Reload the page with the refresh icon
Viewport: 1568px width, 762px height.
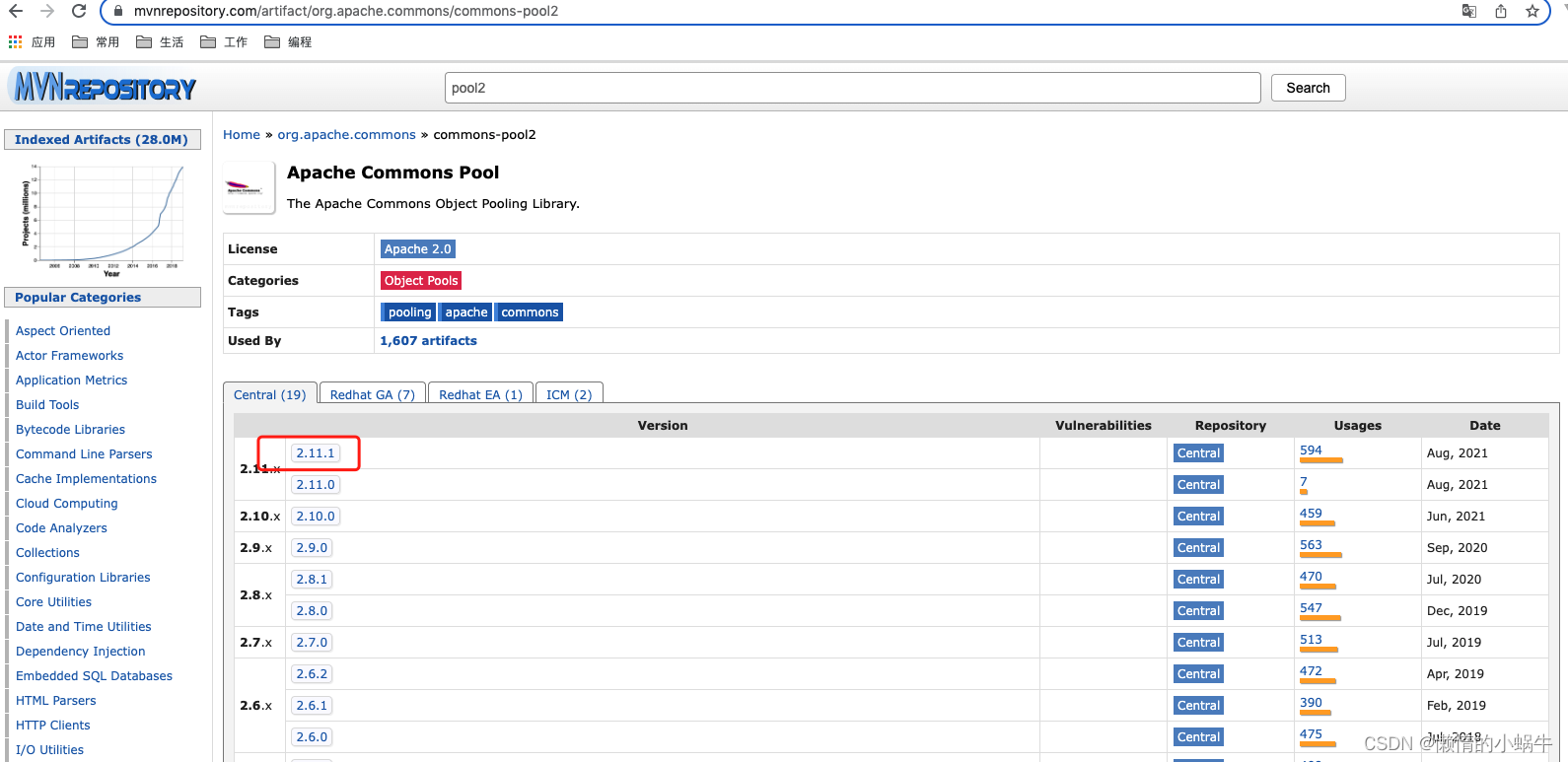pyautogui.click(x=79, y=11)
